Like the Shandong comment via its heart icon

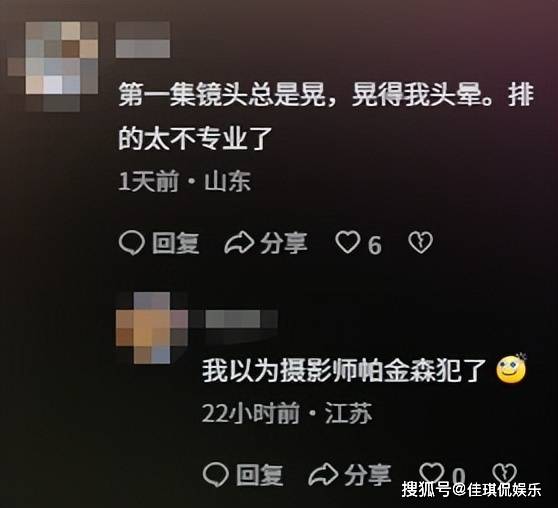coord(347,242)
